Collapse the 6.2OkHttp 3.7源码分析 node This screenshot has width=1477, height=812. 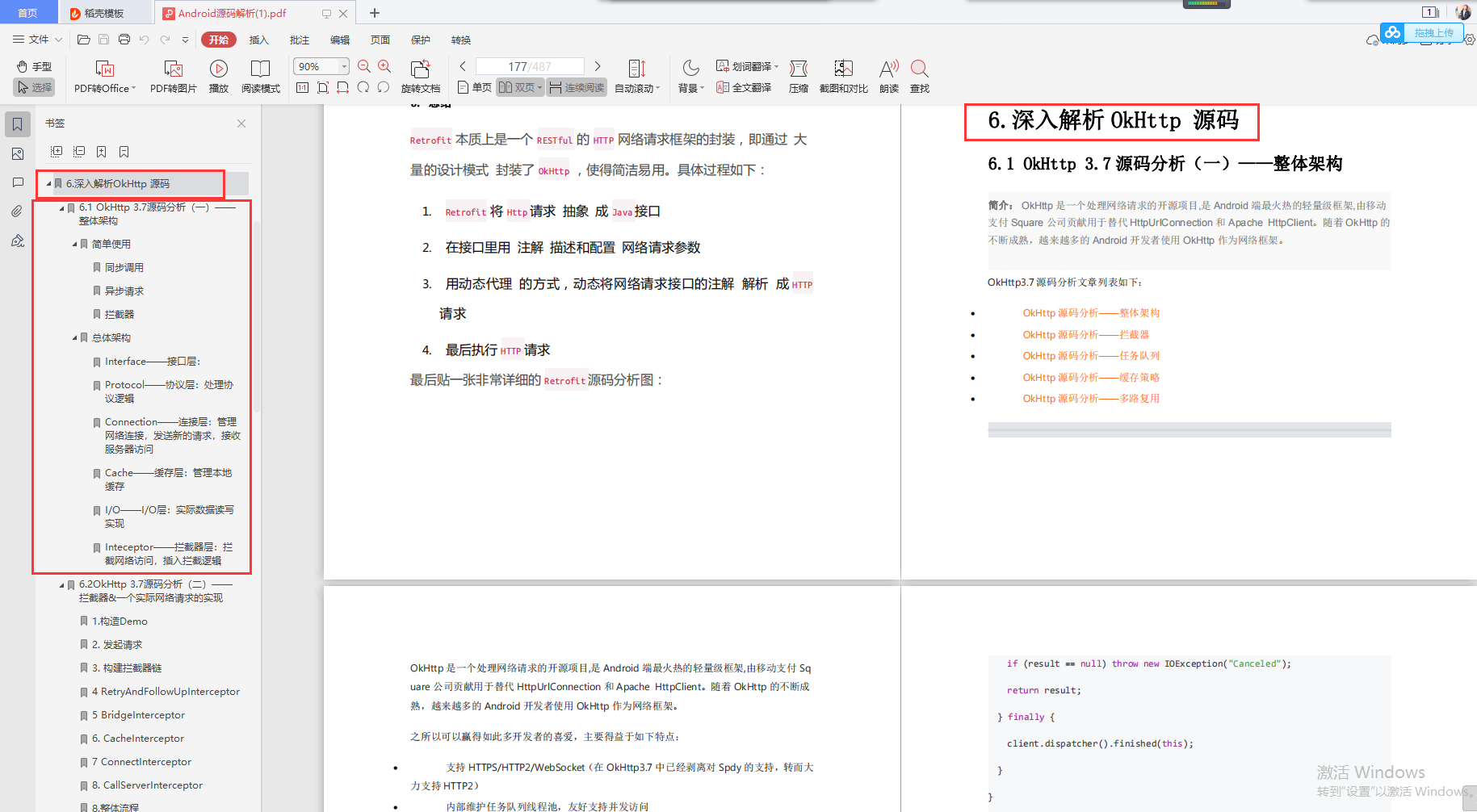point(61,584)
